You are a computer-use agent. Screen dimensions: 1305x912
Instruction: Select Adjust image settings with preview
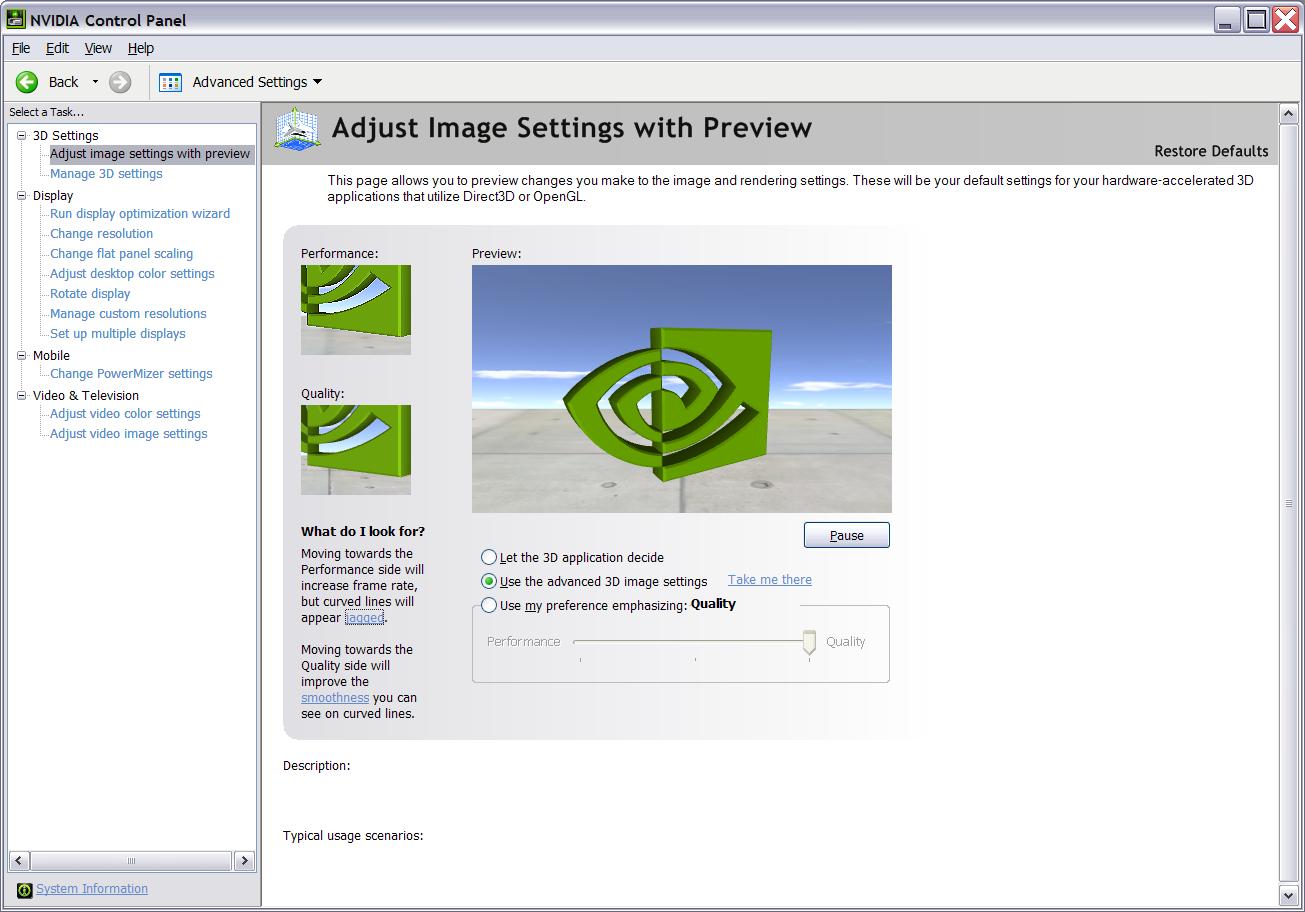(150, 154)
